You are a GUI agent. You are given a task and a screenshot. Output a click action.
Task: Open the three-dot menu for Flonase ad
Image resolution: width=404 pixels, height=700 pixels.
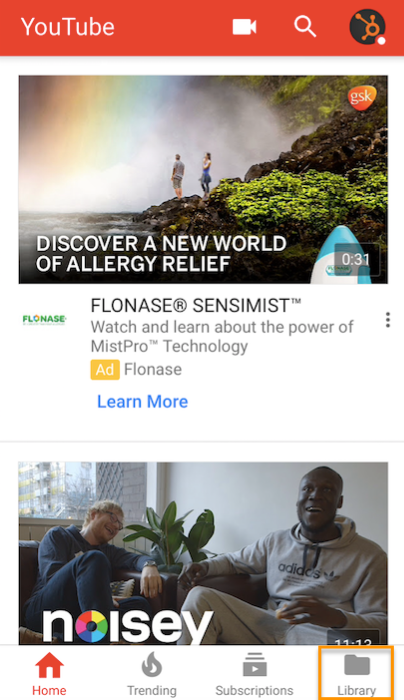pyautogui.click(x=387, y=320)
